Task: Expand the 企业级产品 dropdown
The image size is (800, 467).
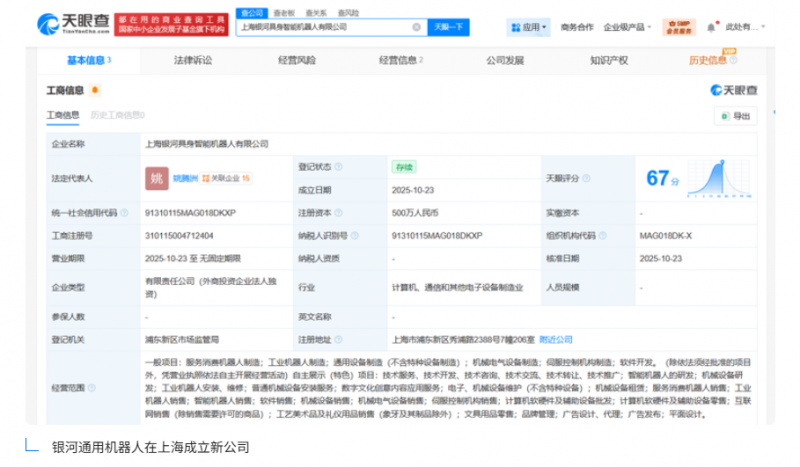Action: pyautogui.click(x=627, y=27)
